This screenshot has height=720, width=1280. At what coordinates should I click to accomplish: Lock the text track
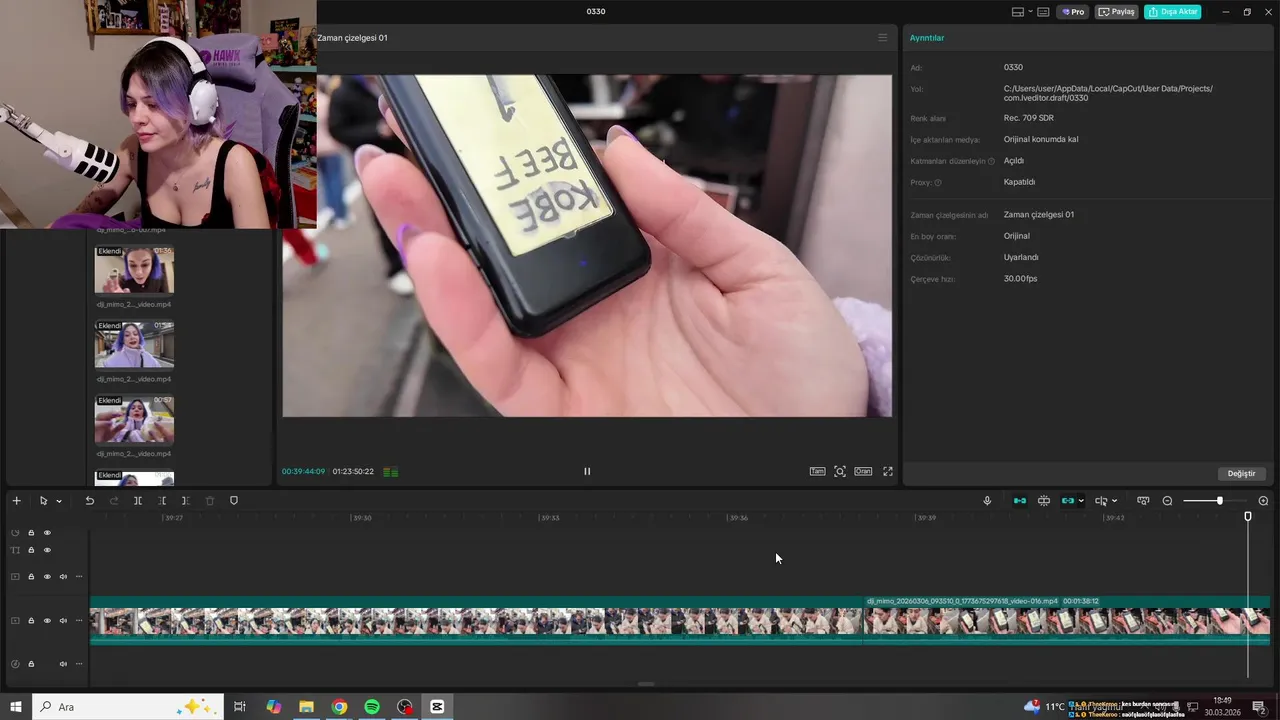click(31, 550)
